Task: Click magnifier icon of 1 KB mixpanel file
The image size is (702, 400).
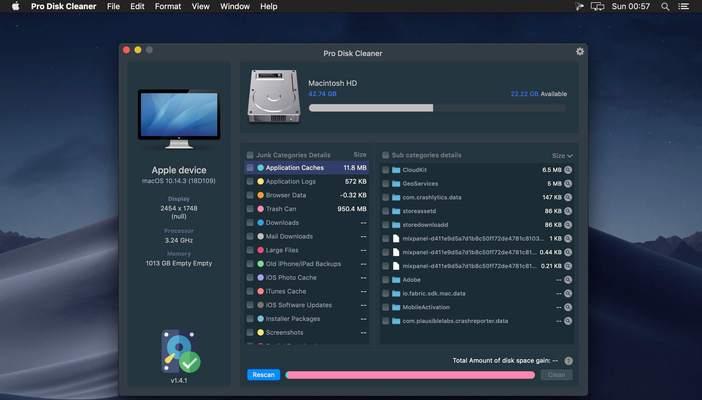Action: click(568, 238)
